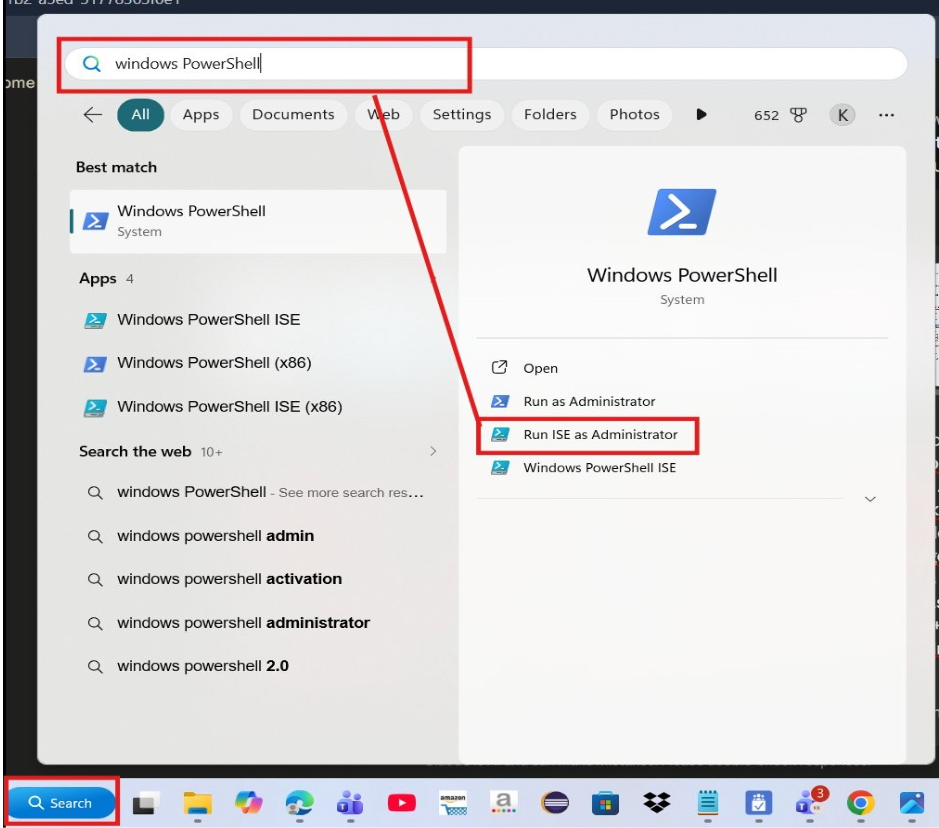Image resolution: width=939 pixels, height=828 pixels.
Task: Open the 652 rewards points trophy
Action: 780,115
